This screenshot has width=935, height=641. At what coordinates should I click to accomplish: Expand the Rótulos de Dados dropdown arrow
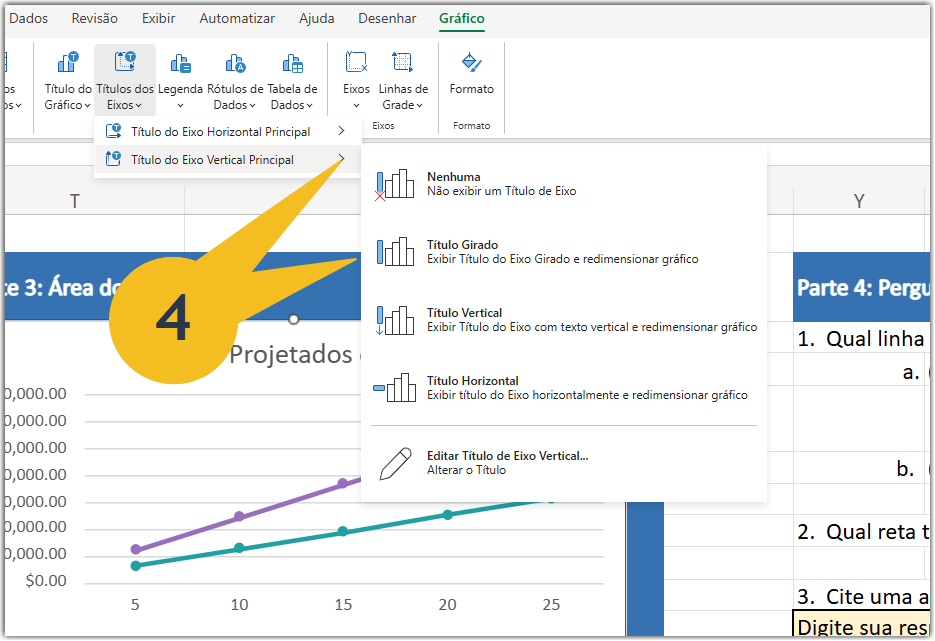pos(252,106)
